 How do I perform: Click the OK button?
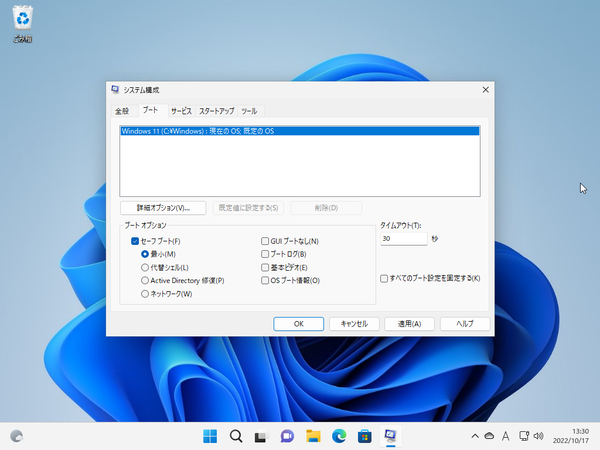(x=298, y=324)
